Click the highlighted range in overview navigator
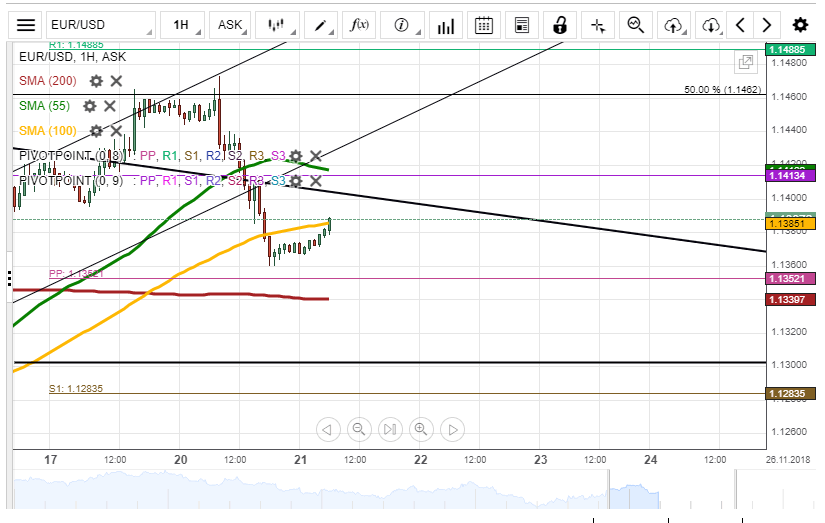825x523 pixels. [634, 496]
